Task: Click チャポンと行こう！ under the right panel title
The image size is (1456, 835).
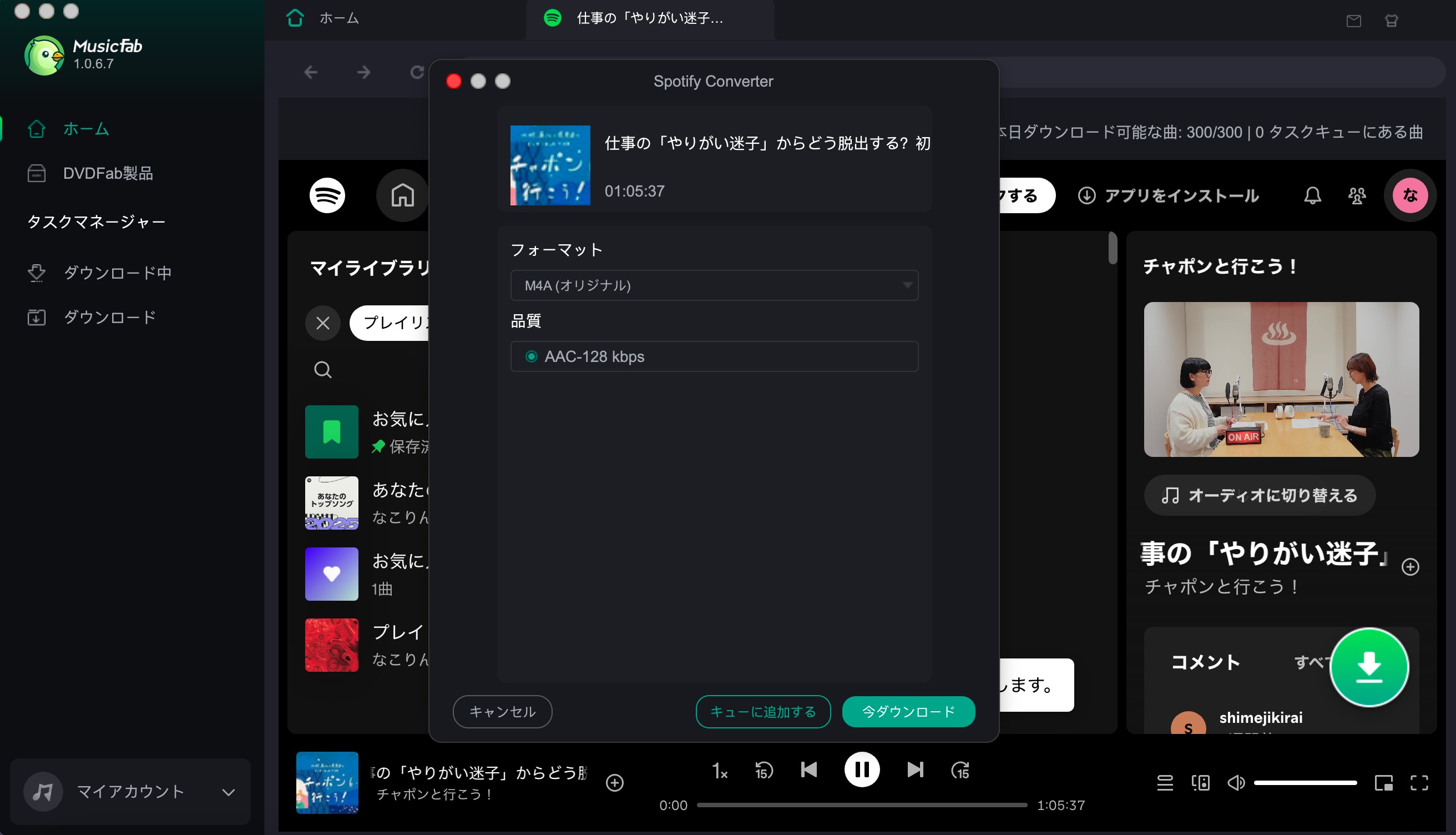Action: click(1223, 586)
